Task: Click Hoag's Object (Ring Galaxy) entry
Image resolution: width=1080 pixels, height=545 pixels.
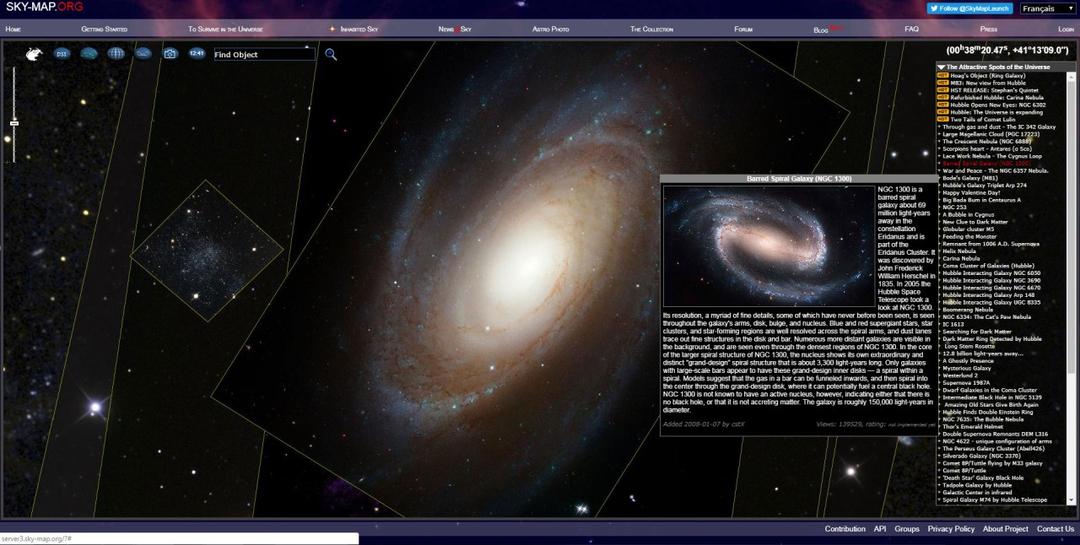Action: coord(987,76)
